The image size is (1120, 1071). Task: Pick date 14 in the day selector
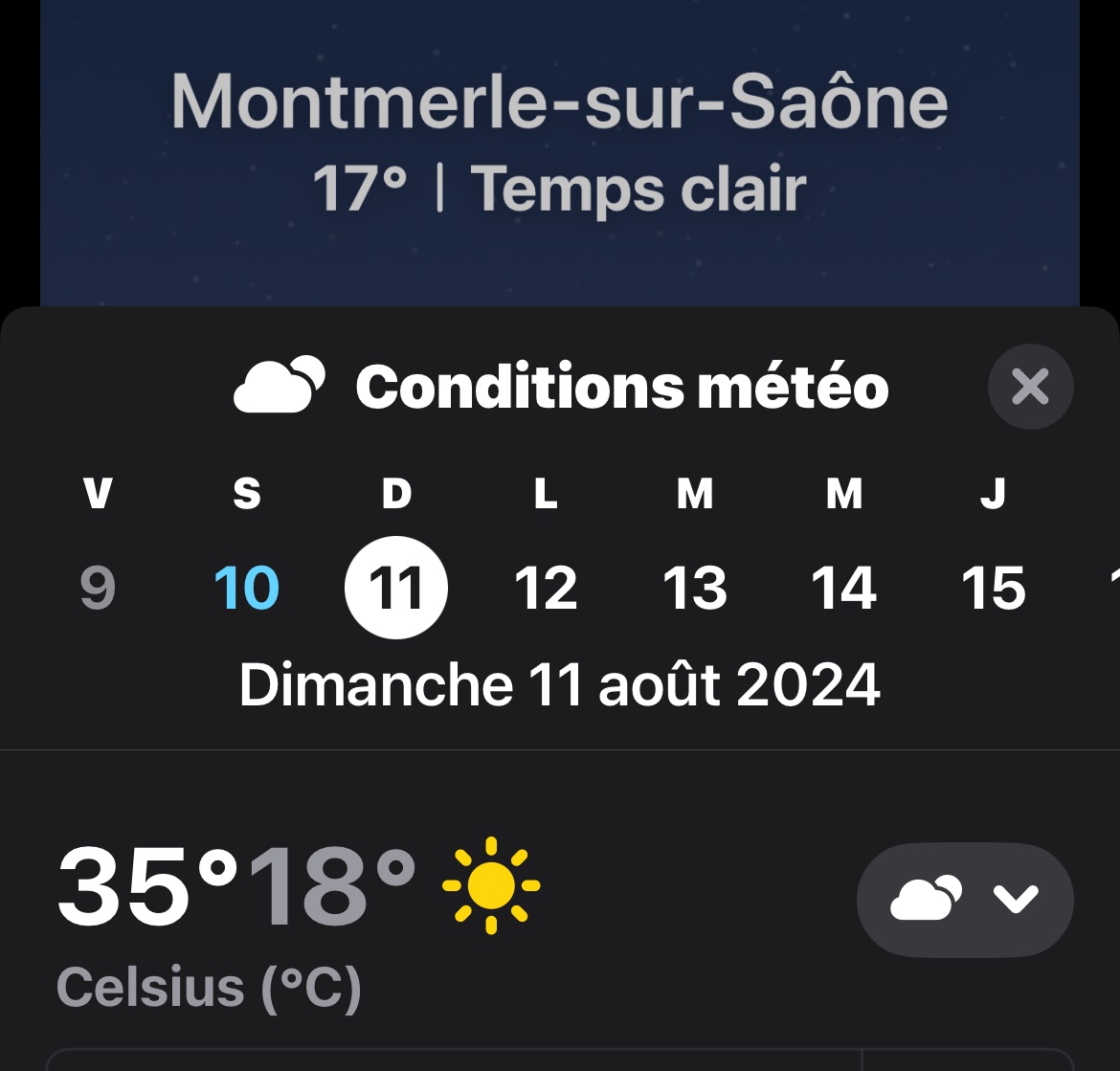[843, 587]
